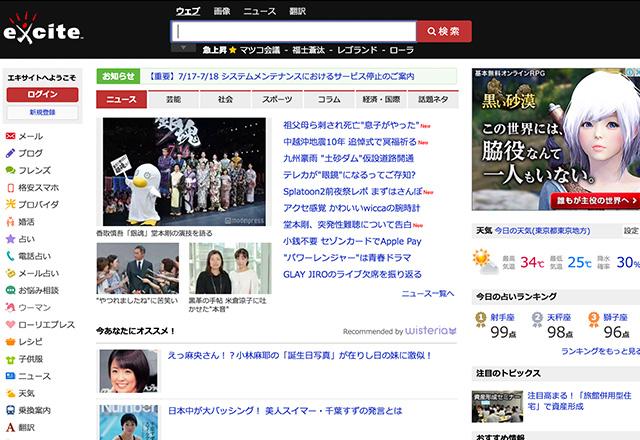Open the 旅館併用型住宅 topic link

pyautogui.click(x=579, y=401)
